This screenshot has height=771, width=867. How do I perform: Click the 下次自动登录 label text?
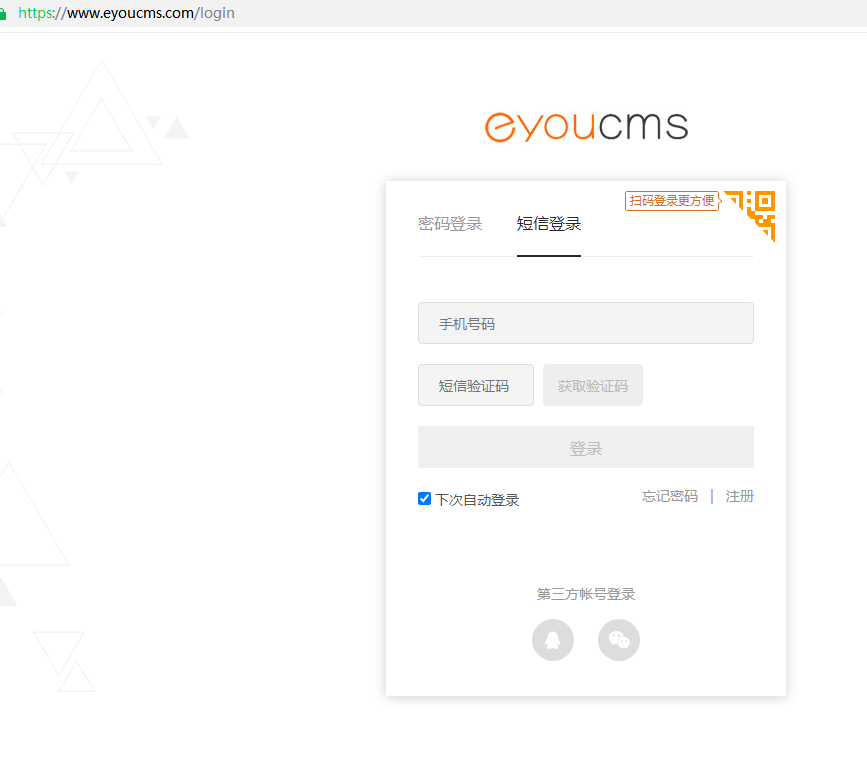pos(477,500)
